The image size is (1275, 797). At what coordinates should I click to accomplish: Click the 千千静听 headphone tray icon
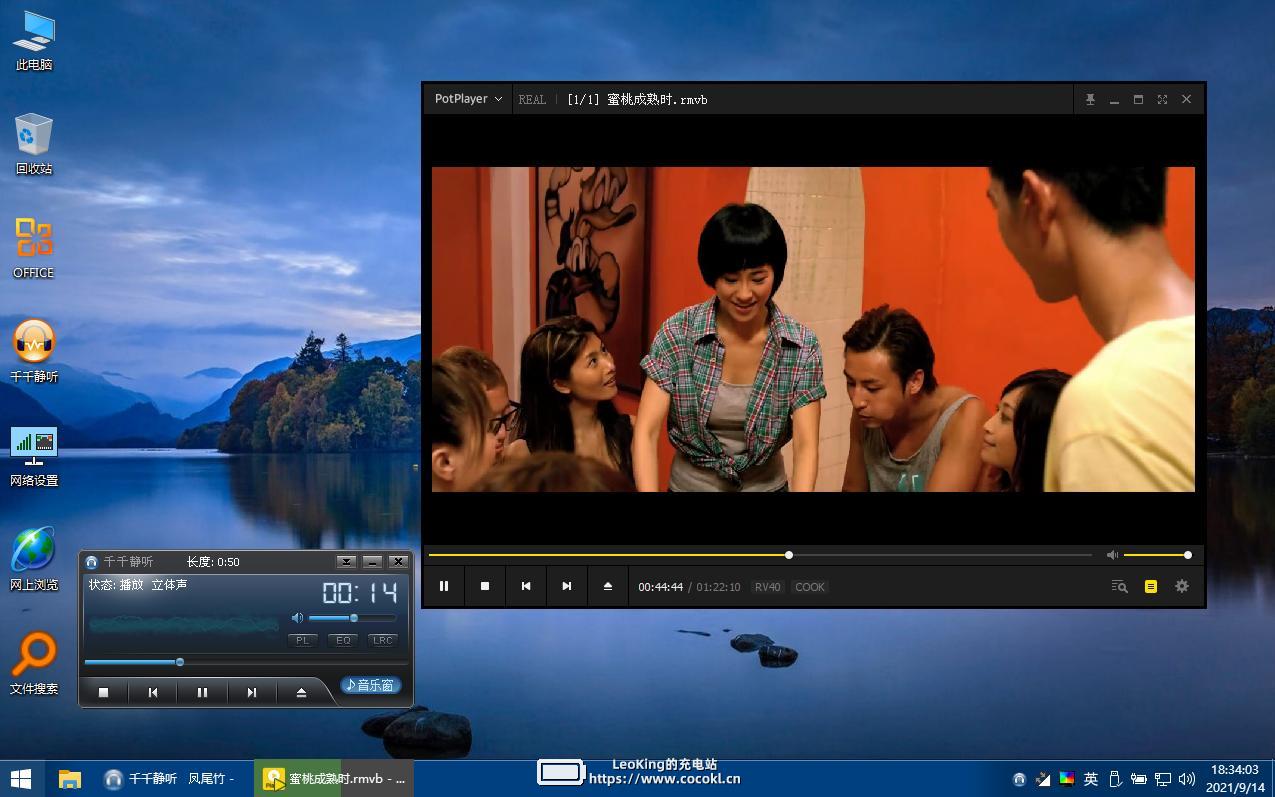(x=1019, y=779)
